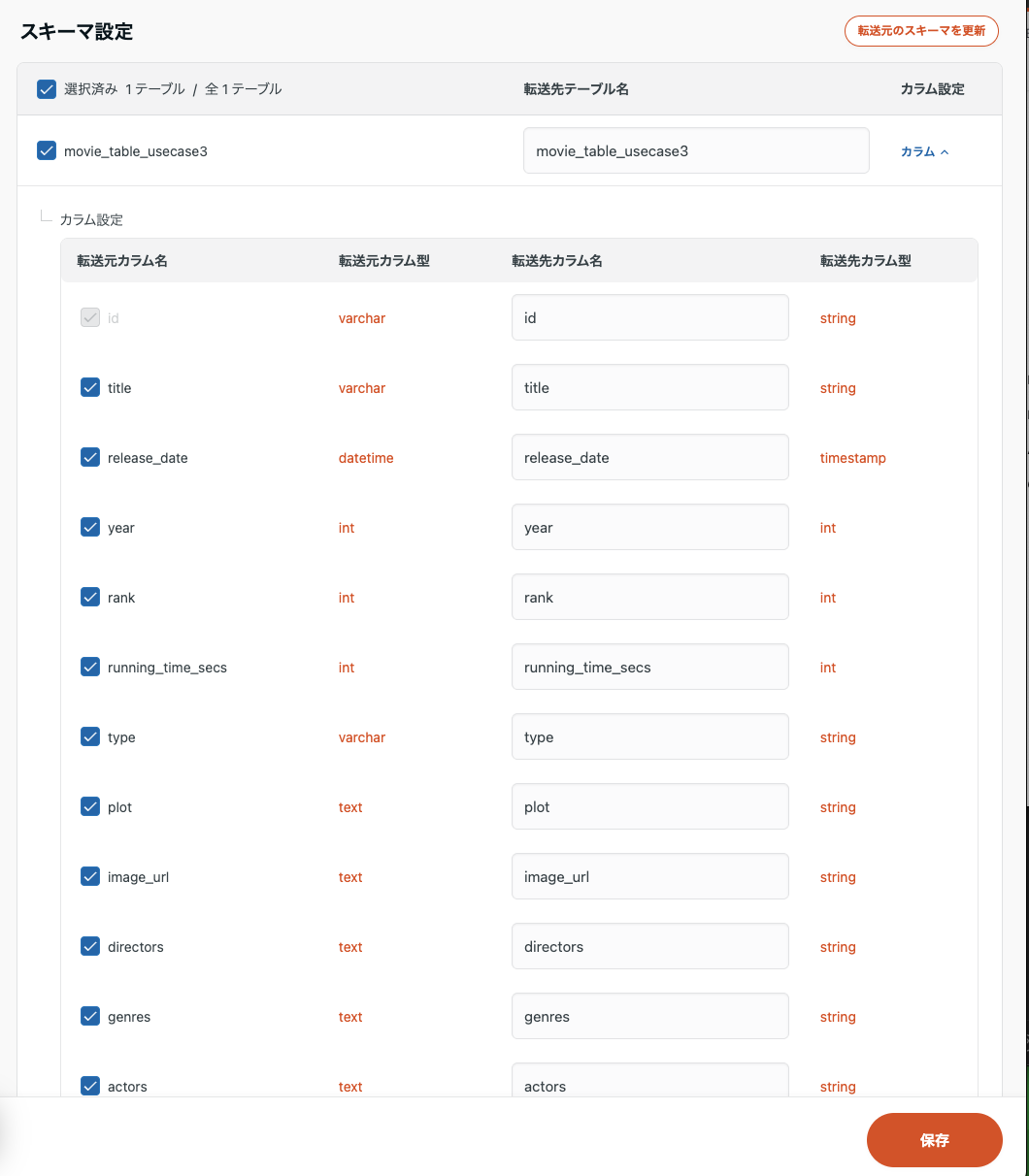Screen dimensions: 1029x1176
Task: Uncheck the actors column checkbox
Action: [x=90, y=1086]
